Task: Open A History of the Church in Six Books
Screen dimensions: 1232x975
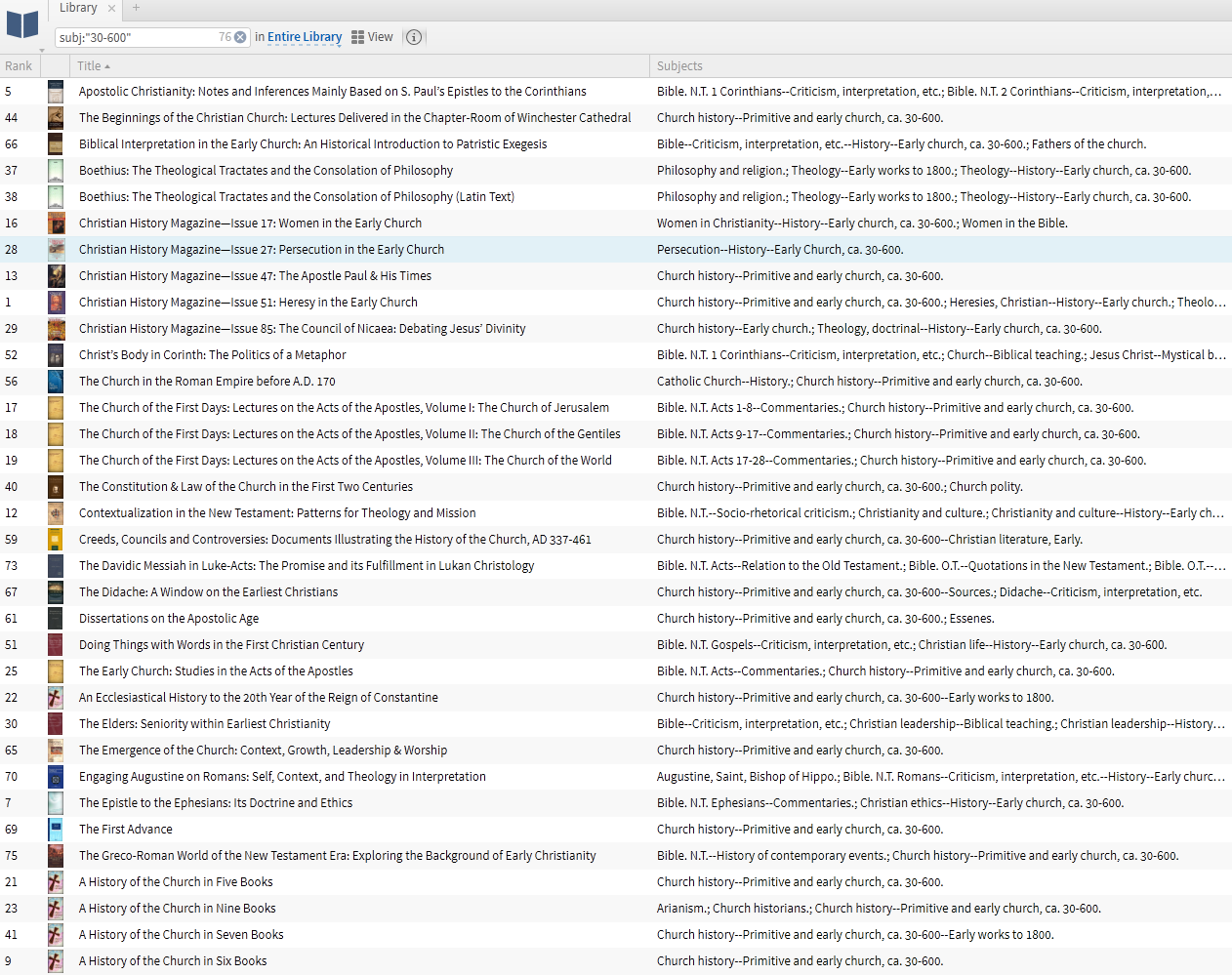Action: tap(173, 961)
